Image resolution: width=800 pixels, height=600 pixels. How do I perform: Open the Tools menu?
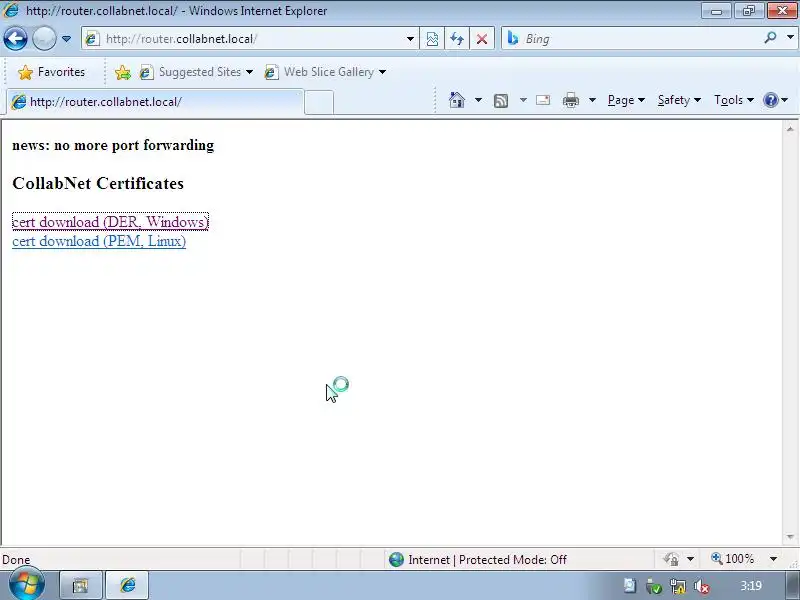[734, 100]
